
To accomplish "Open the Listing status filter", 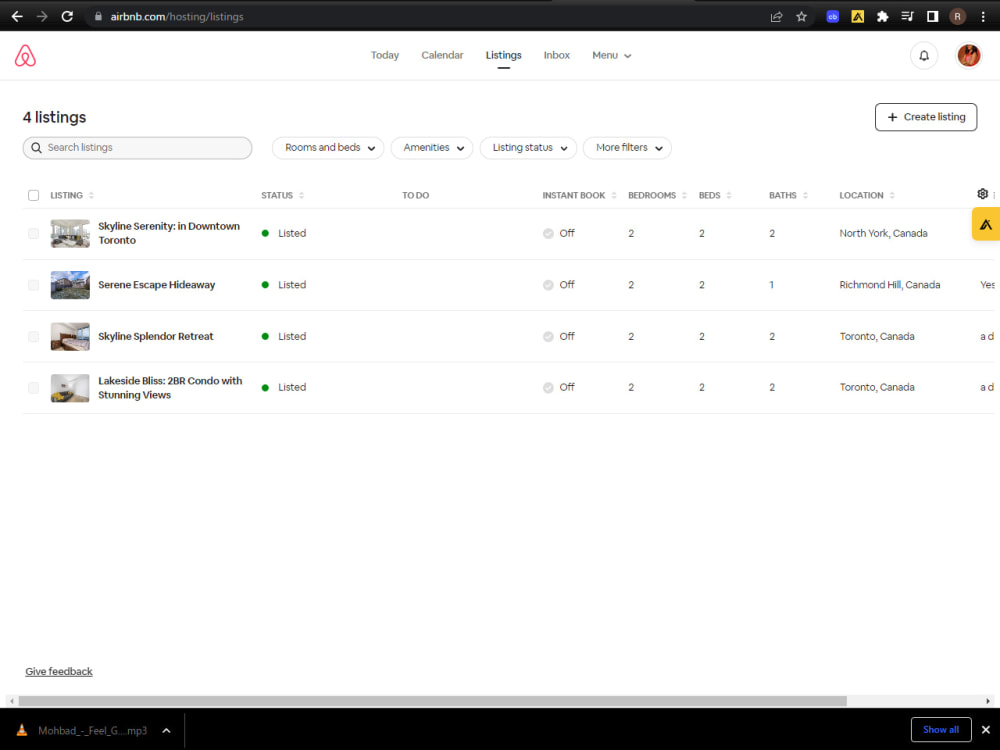I will (528, 148).
